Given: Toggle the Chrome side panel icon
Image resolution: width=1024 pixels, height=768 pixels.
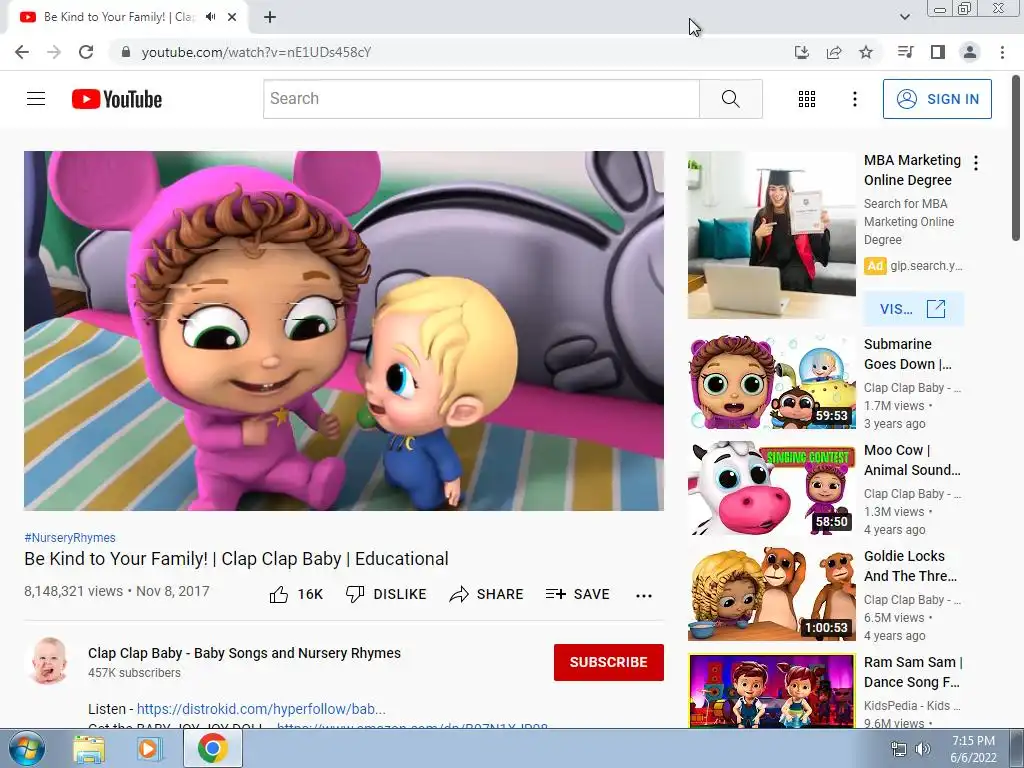Looking at the screenshot, I should [x=938, y=52].
